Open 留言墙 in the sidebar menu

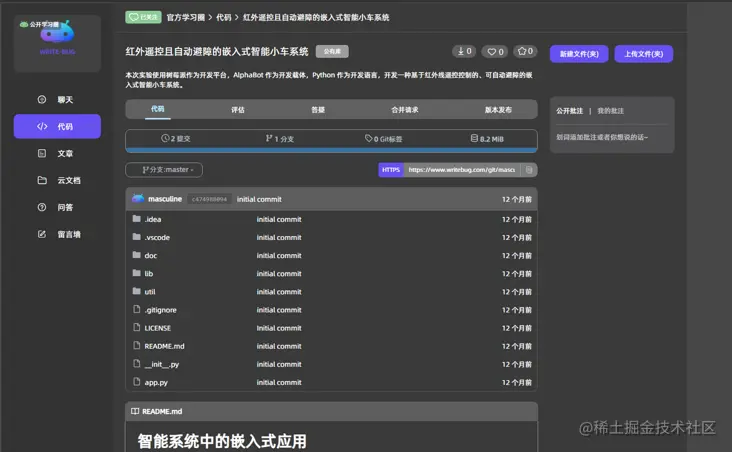pos(69,234)
